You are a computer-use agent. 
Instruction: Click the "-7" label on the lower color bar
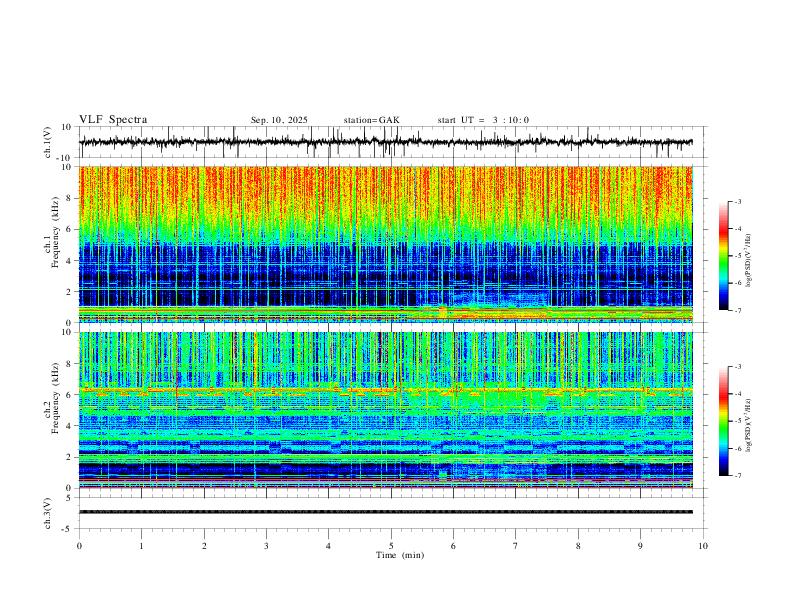738,476
